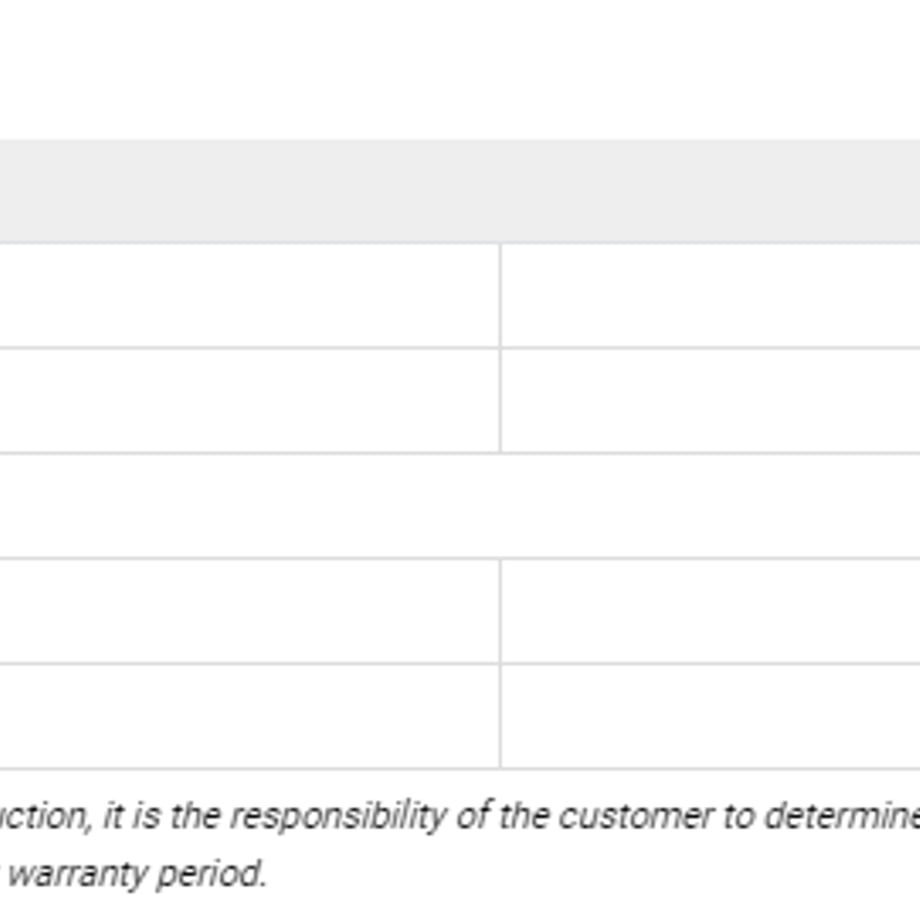The width and height of the screenshot is (920, 920).
Task: Click the second row's left empty cell
Action: [x=249, y=400]
